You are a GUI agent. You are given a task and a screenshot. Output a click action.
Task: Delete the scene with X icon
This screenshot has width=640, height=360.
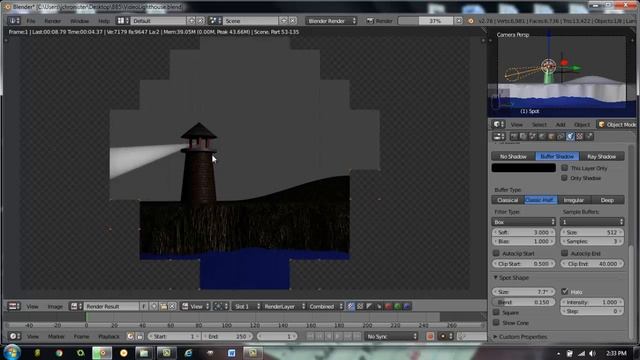pos(293,20)
